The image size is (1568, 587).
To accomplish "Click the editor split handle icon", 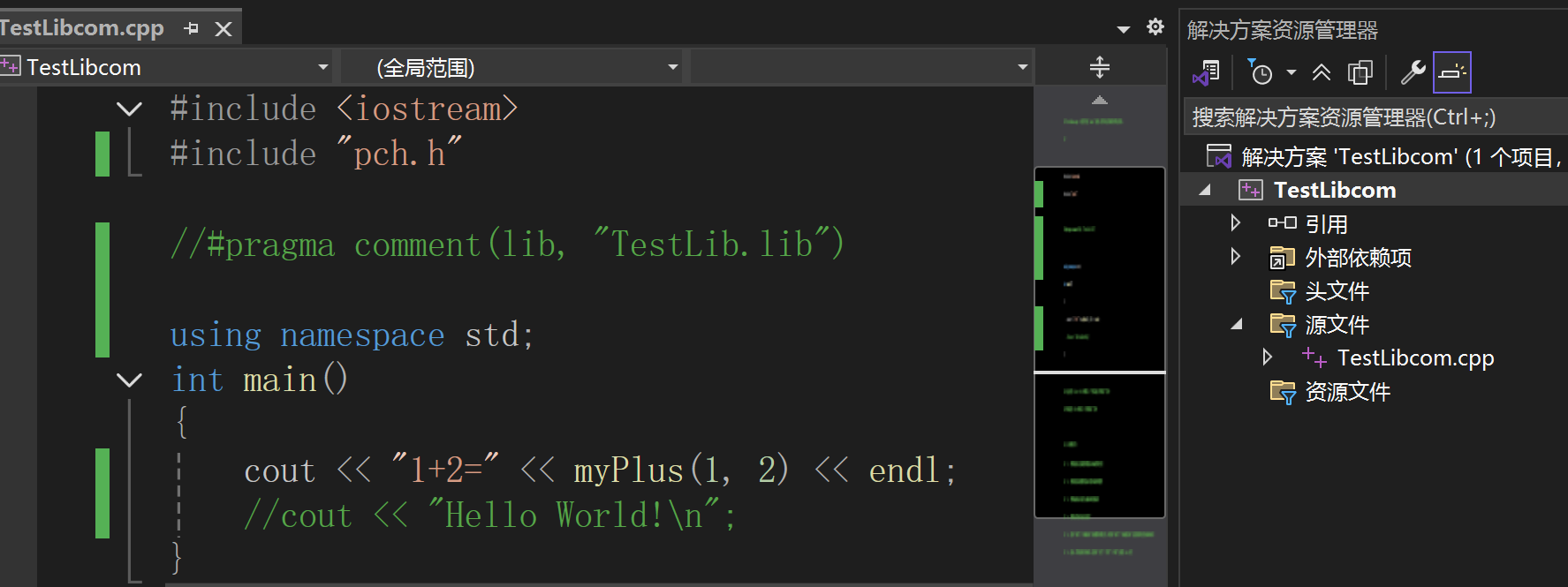I will (x=1100, y=67).
